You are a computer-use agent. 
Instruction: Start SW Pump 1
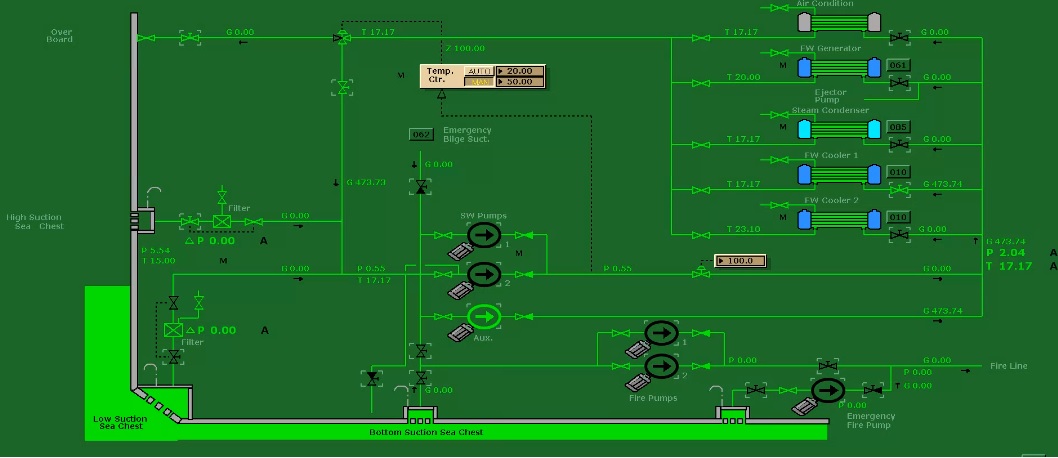point(484,235)
